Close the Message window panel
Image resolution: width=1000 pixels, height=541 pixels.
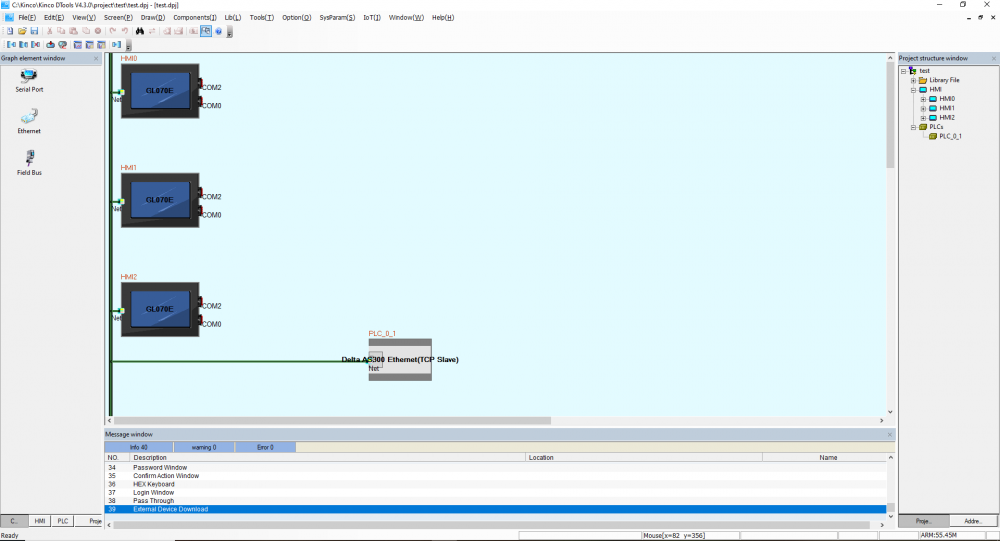(889, 435)
